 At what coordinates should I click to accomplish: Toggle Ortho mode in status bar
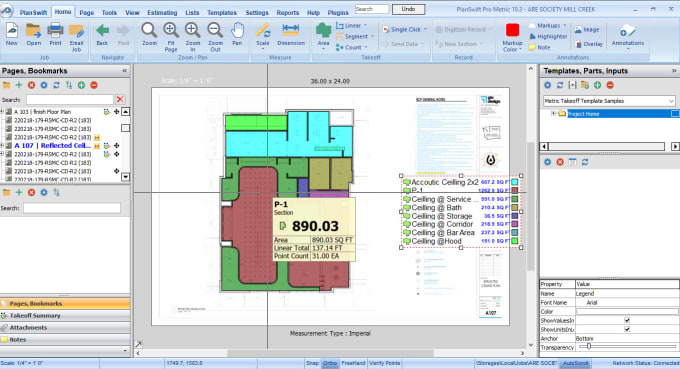(x=330, y=363)
